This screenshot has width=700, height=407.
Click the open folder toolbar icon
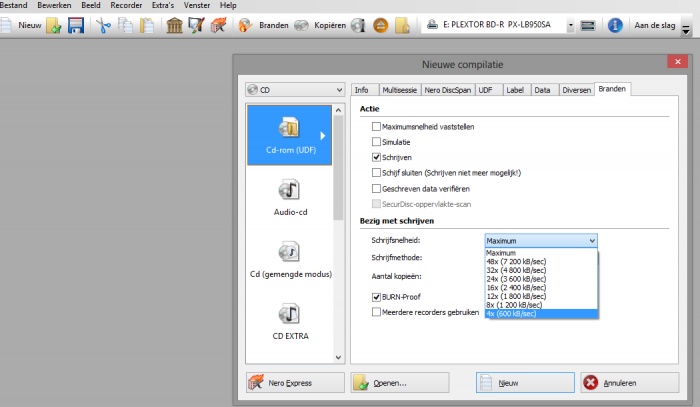click(x=54, y=25)
